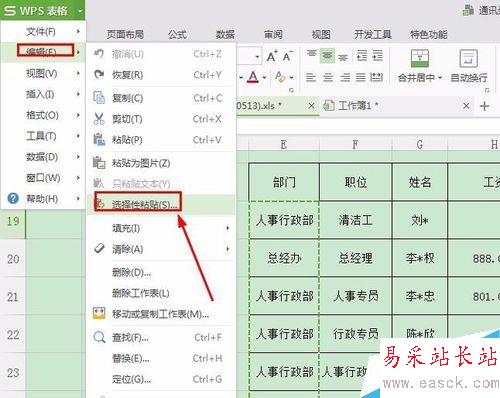
Task: Click the increase indent icon
Action: 377,56
